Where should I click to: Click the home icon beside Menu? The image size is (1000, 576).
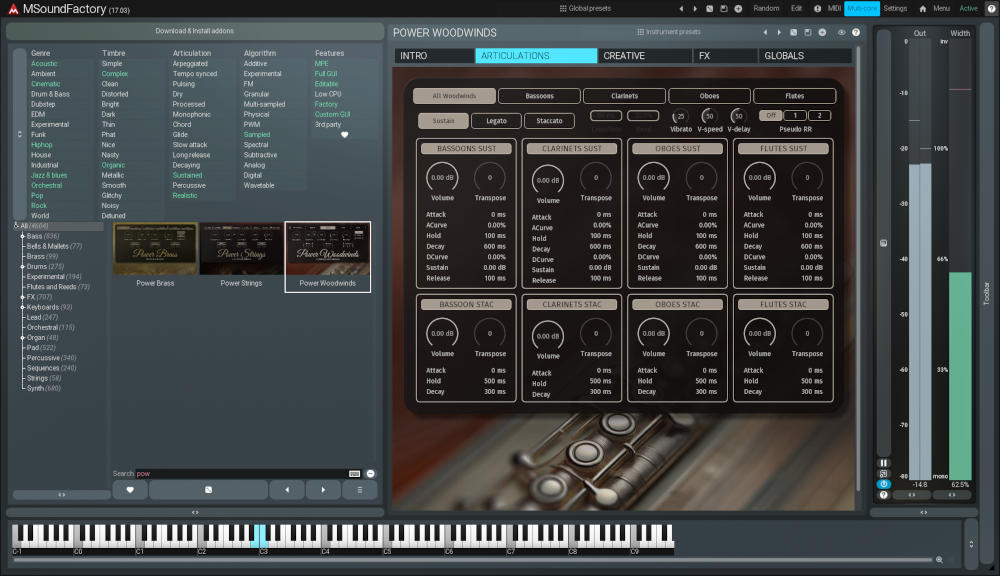pos(923,8)
